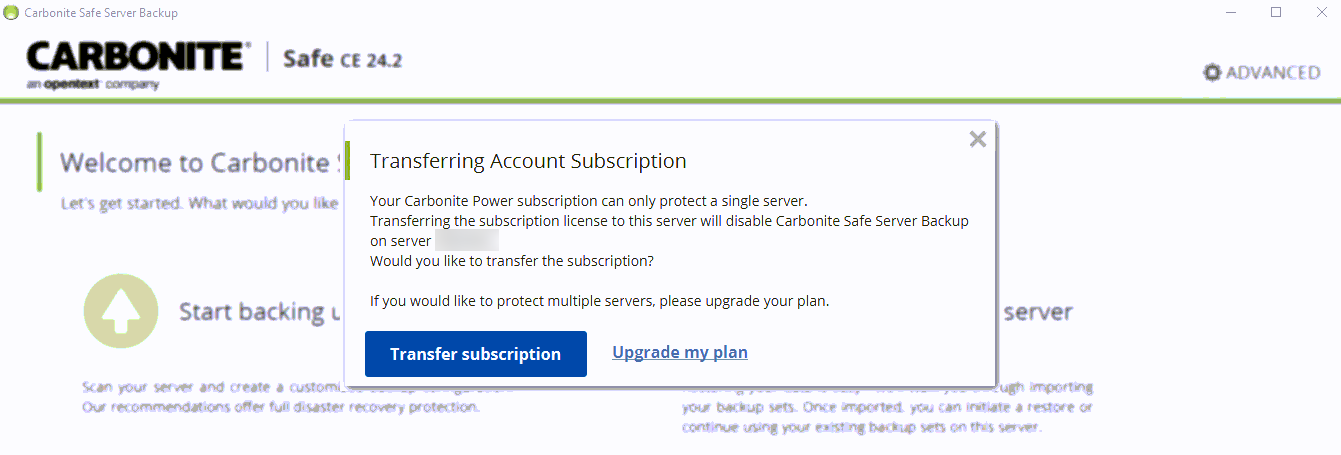Select the Start backing up heading
This screenshot has height=455, width=1341.
(252, 312)
